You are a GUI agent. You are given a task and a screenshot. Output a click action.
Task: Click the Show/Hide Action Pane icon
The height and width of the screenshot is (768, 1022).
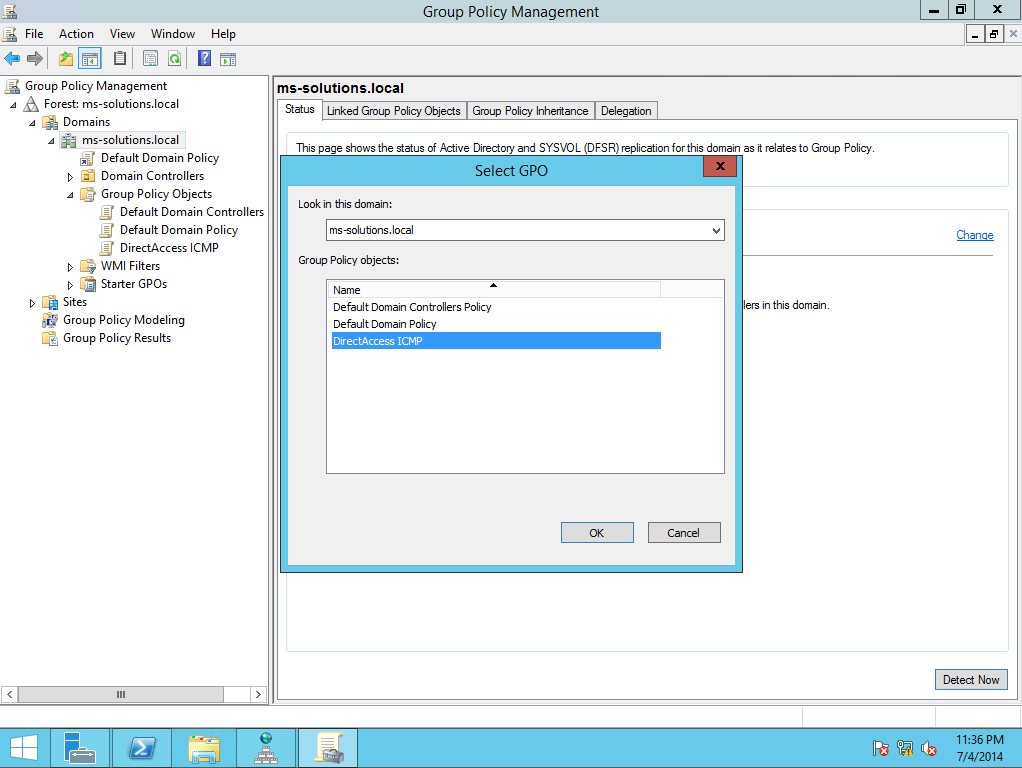click(228, 59)
